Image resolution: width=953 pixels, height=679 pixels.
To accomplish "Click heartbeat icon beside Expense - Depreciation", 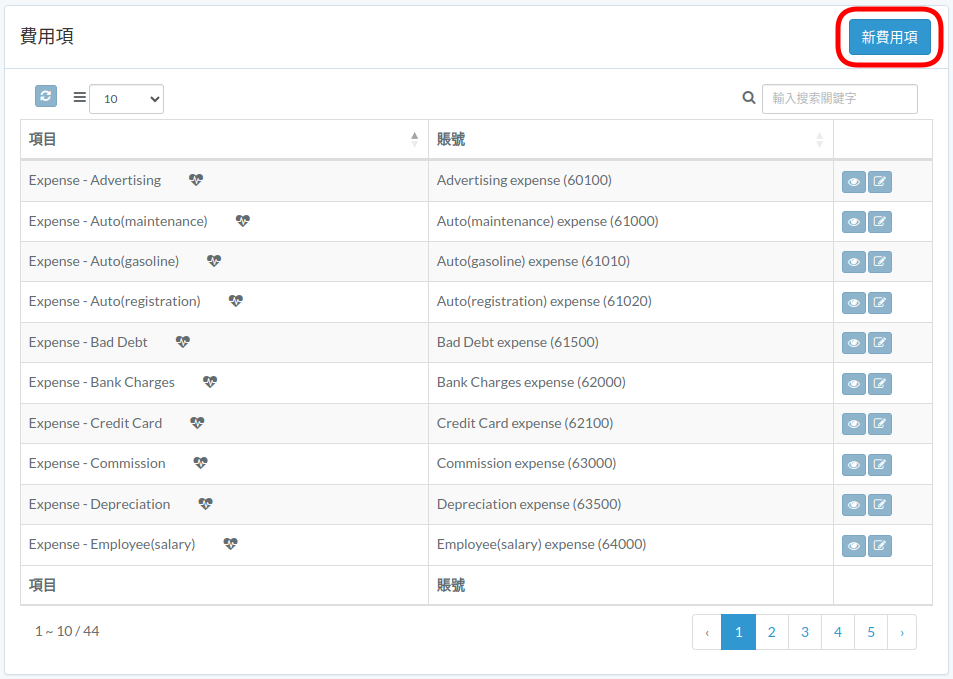I will (x=205, y=504).
